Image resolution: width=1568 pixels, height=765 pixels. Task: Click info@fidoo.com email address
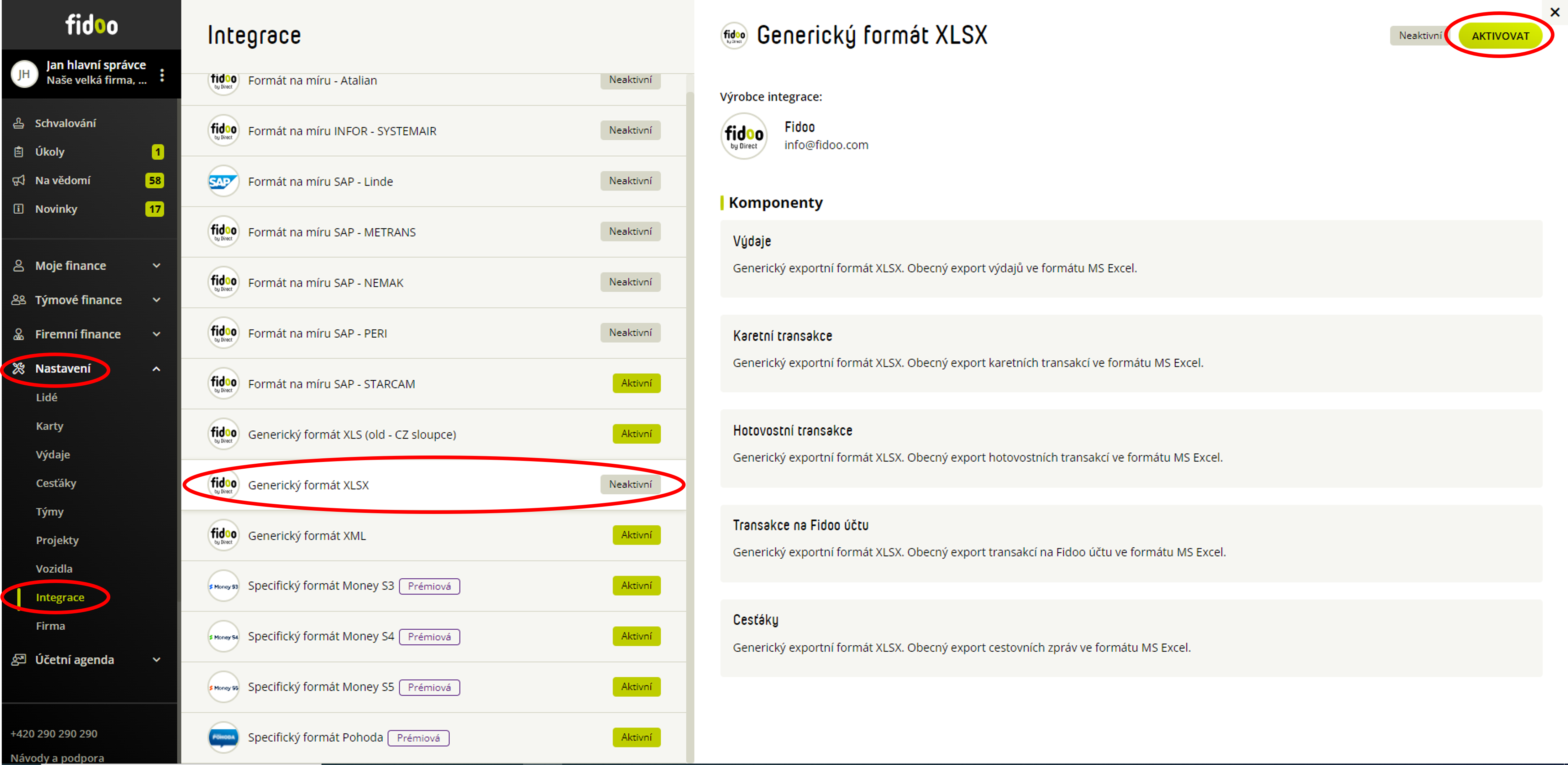pyautogui.click(x=826, y=145)
